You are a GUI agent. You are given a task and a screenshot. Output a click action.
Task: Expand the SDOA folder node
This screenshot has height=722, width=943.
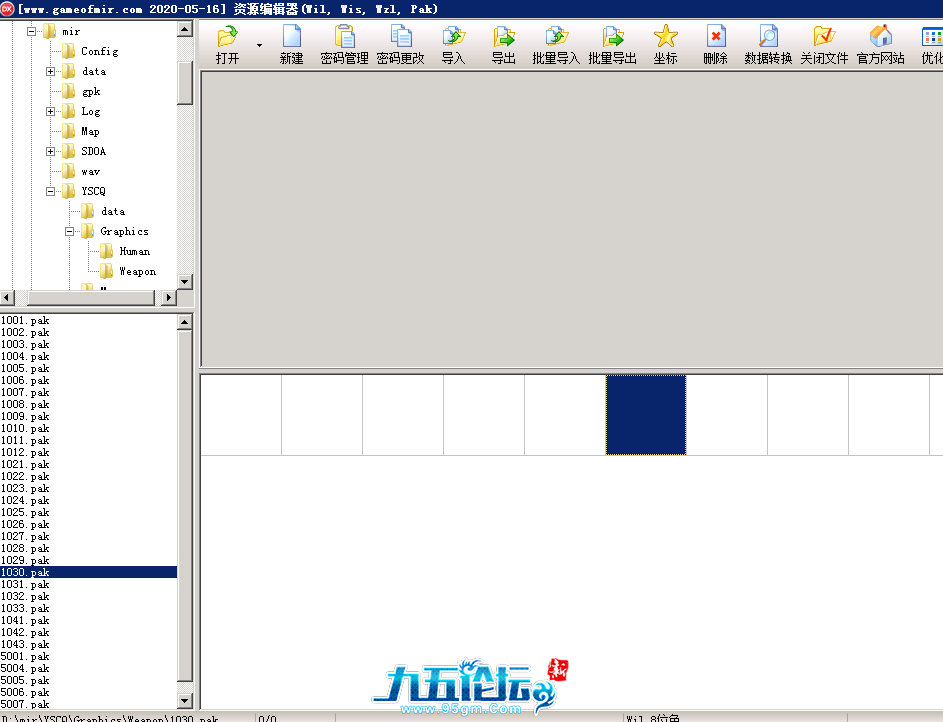point(51,151)
